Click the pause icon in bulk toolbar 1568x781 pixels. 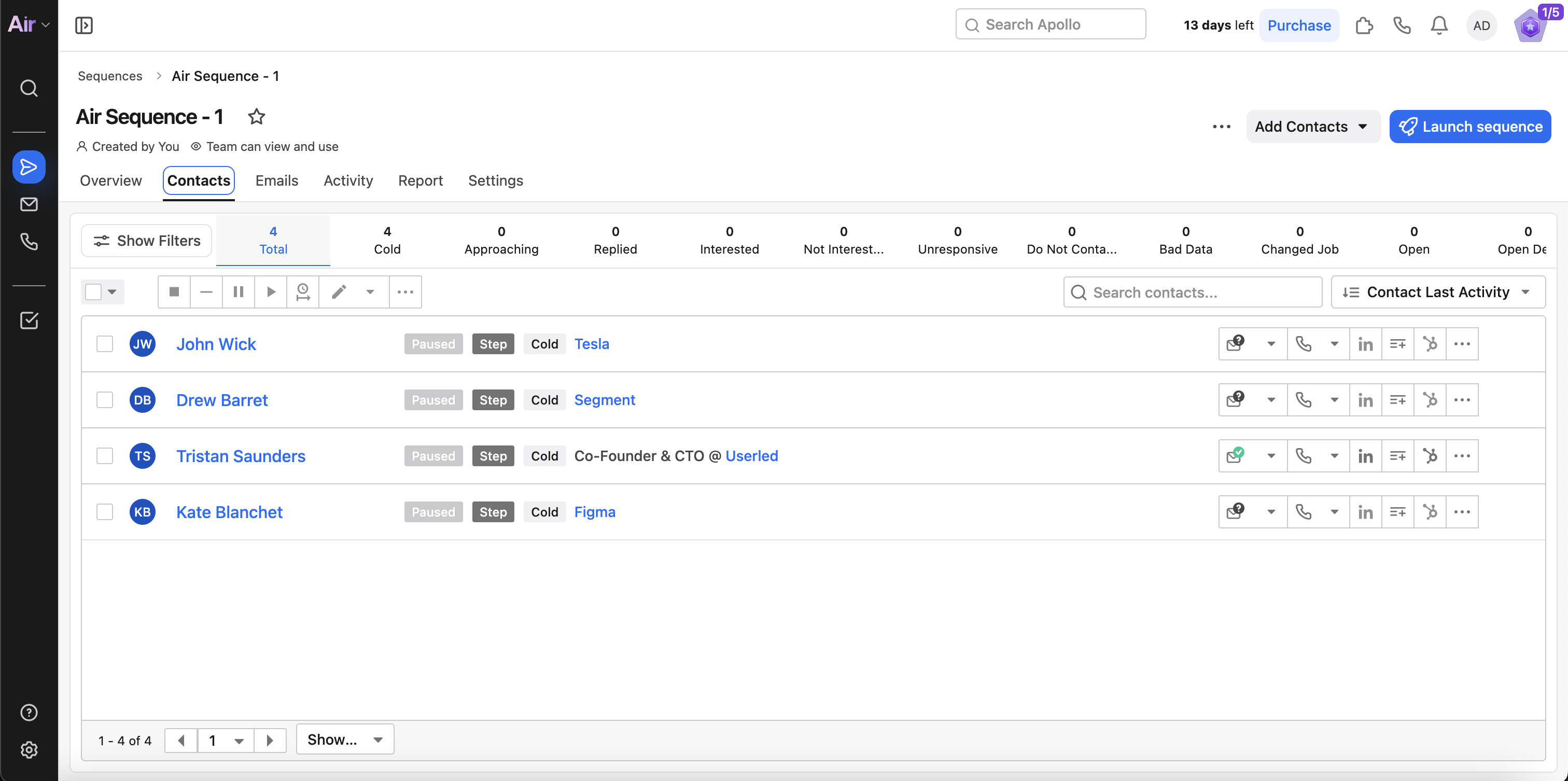(238, 291)
